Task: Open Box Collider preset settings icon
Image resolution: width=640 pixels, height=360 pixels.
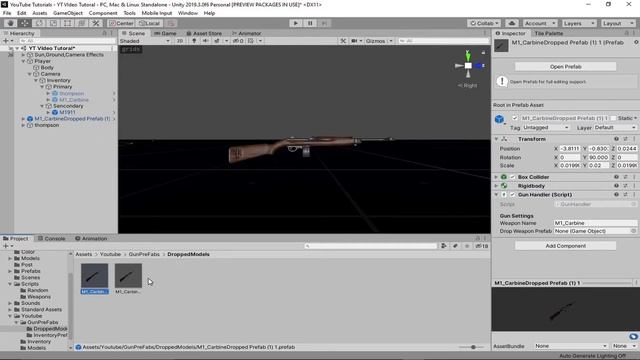Action: [x=625, y=177]
